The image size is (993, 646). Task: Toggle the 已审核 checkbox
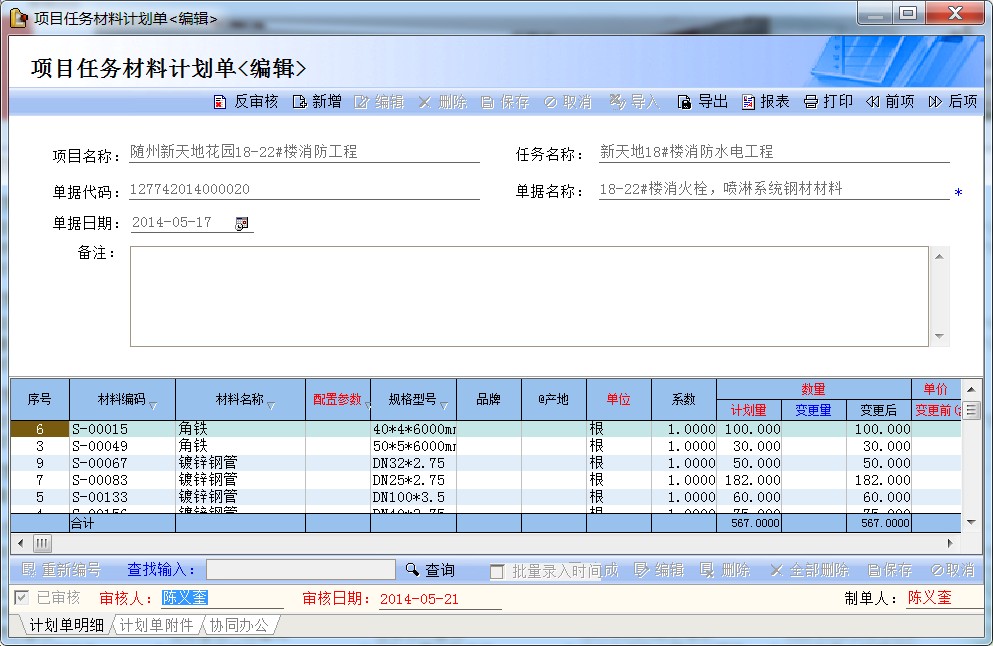point(22,598)
